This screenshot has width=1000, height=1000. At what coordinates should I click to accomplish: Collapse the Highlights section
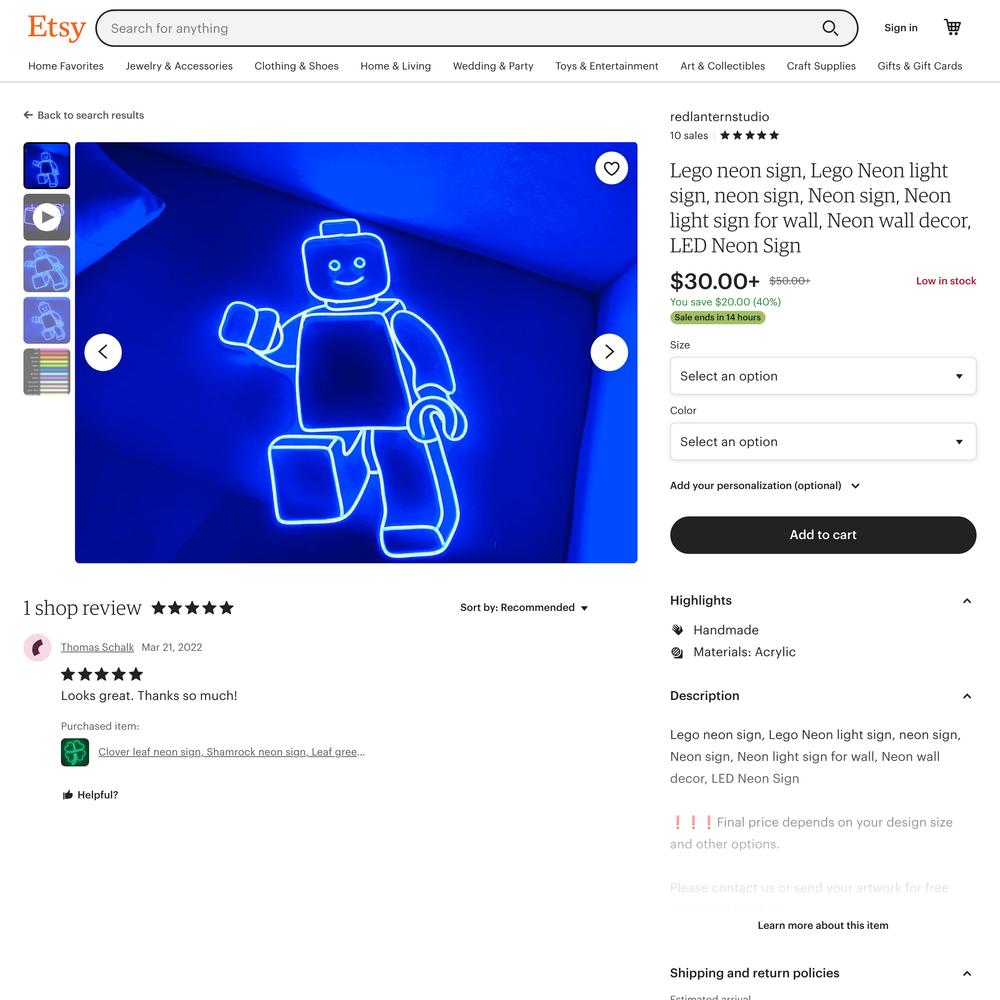[x=967, y=601]
